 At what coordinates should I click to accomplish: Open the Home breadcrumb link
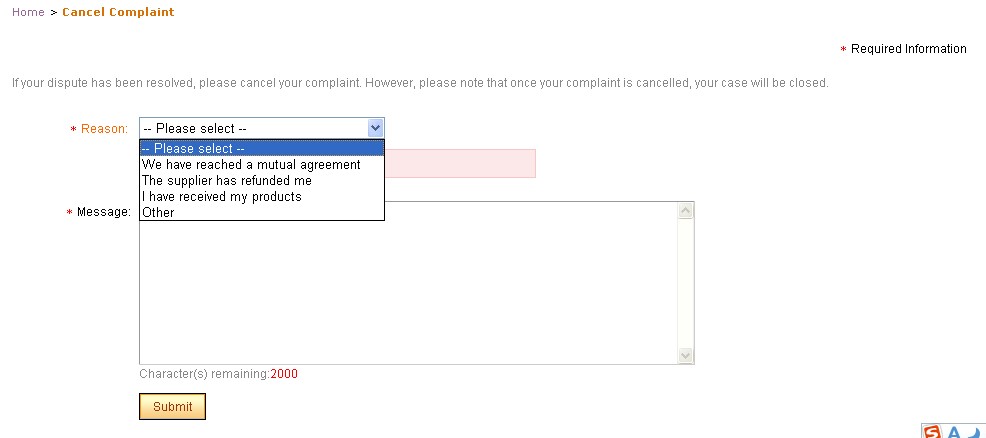28,12
